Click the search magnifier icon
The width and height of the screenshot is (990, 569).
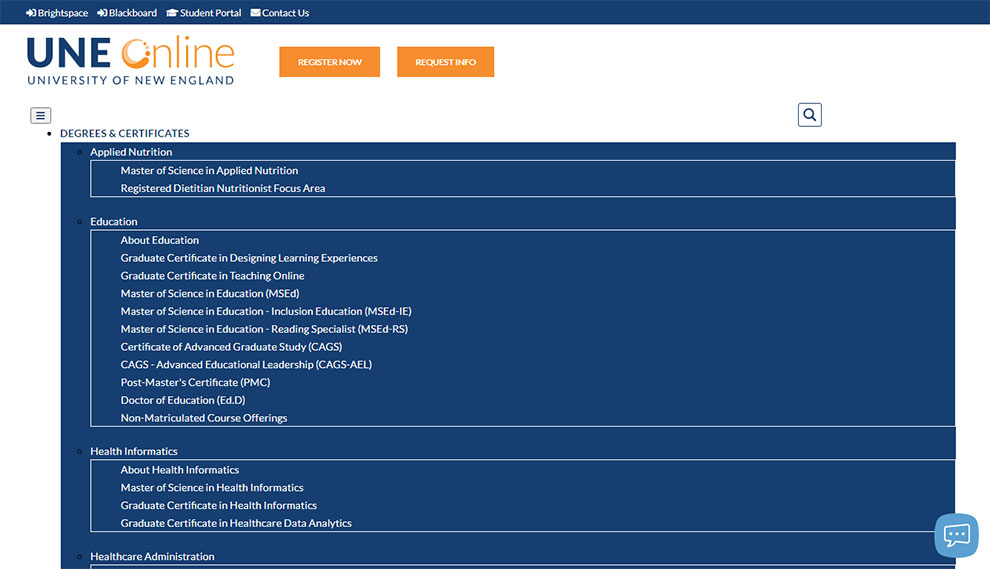809,115
